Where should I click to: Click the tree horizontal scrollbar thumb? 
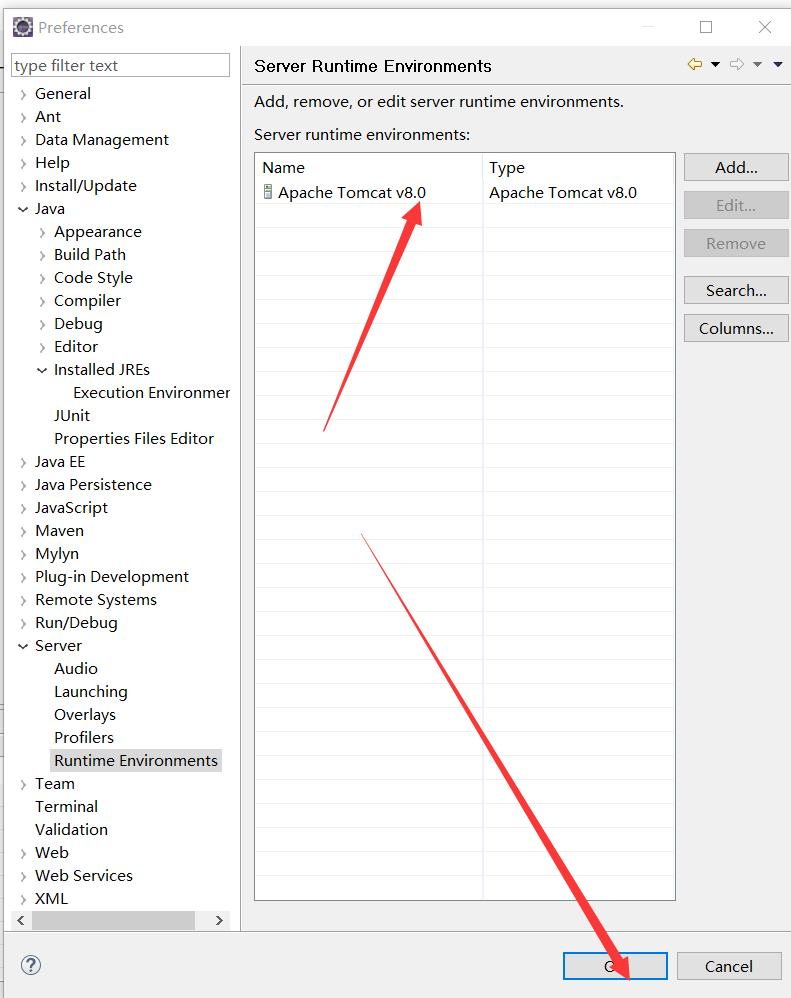tap(113, 920)
